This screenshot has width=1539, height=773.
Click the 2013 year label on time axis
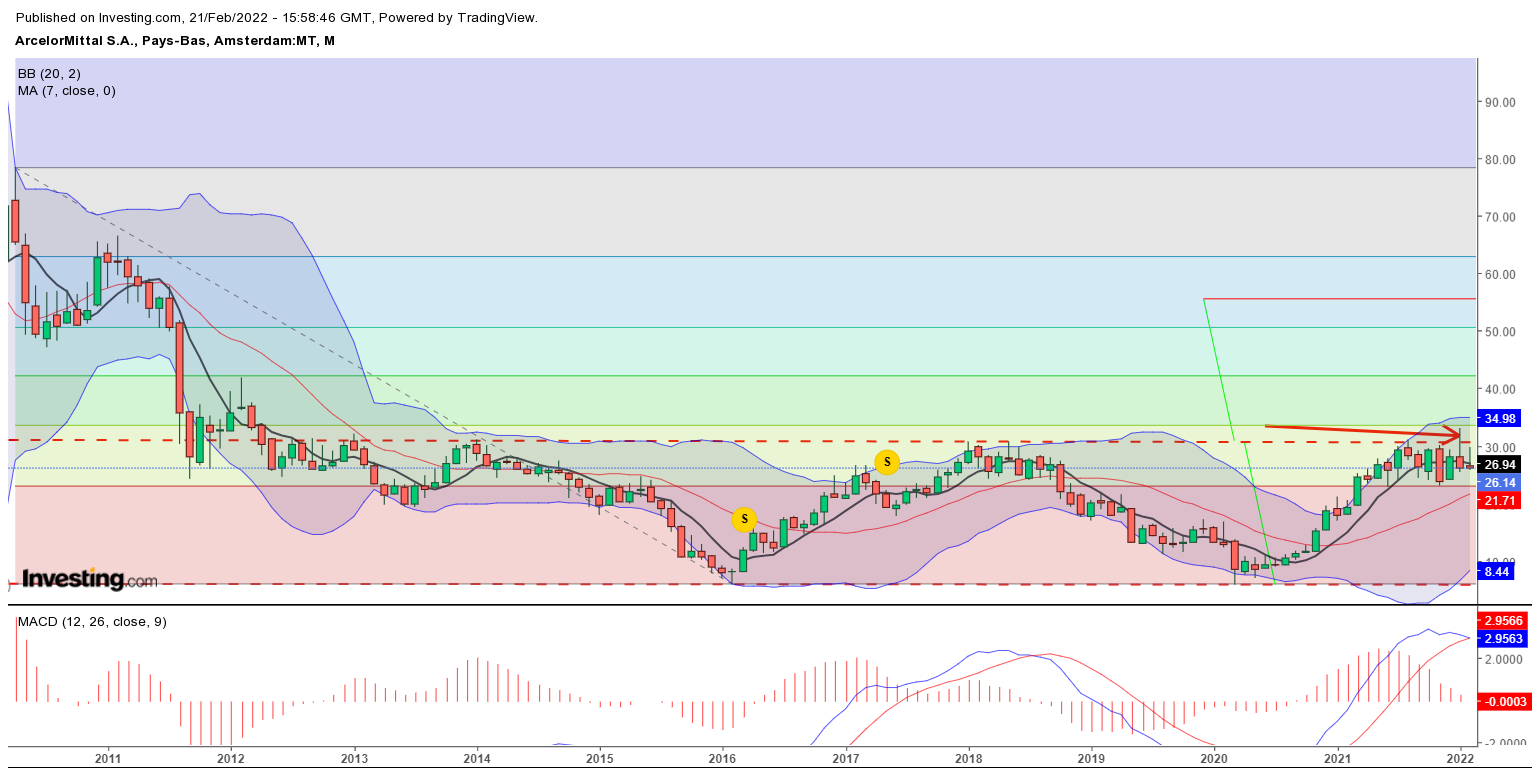tap(354, 759)
